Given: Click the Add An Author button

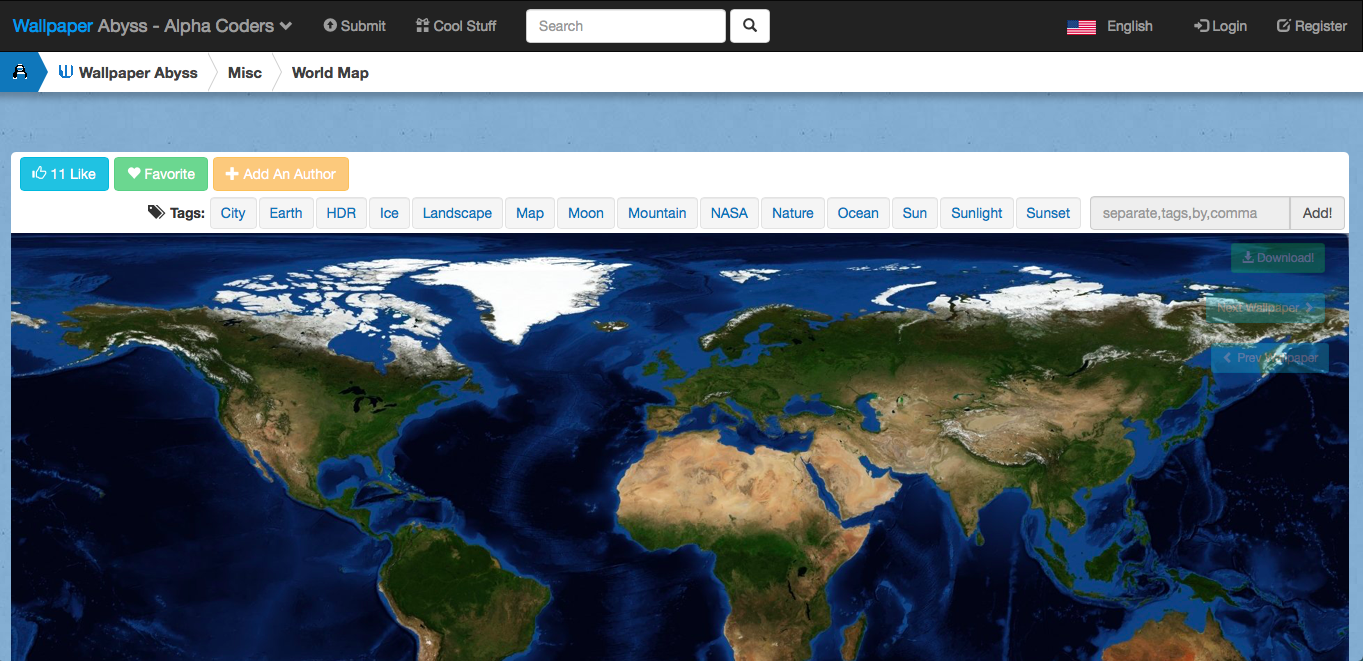Looking at the screenshot, I should [281, 174].
